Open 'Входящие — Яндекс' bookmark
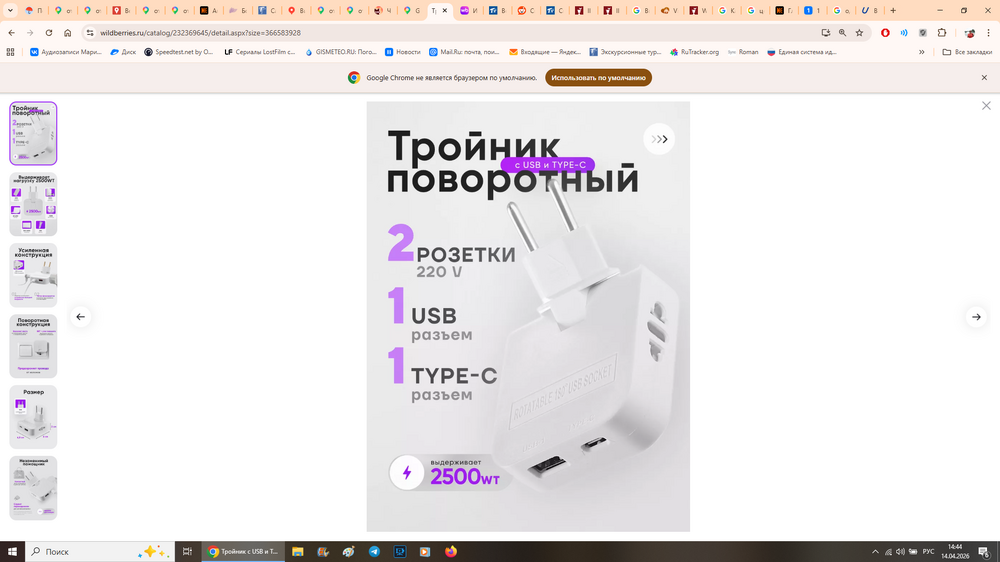The height and width of the screenshot is (562, 1000). pyautogui.click(x=545, y=52)
